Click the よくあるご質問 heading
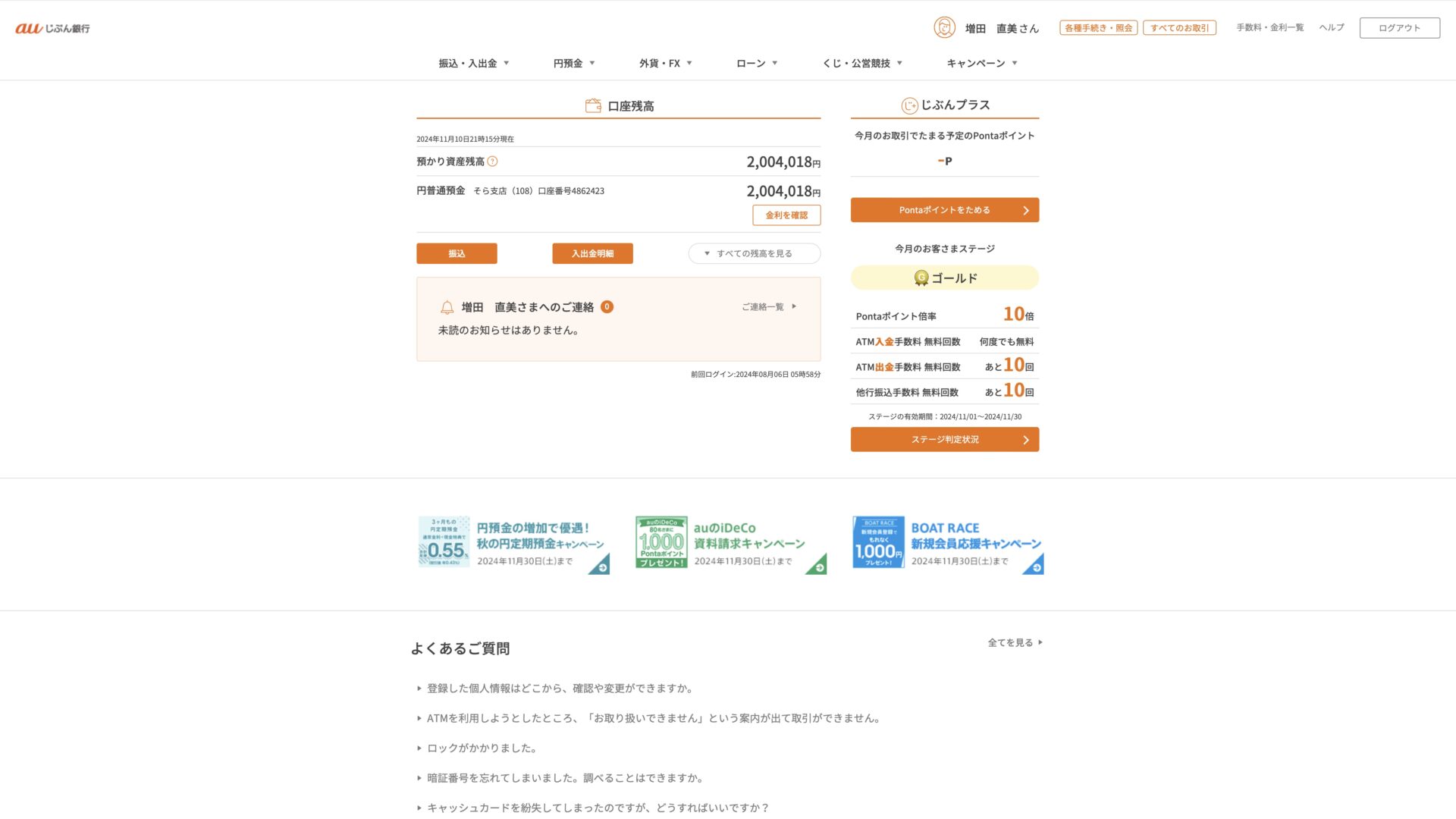The width and height of the screenshot is (1456, 819). 460,648
